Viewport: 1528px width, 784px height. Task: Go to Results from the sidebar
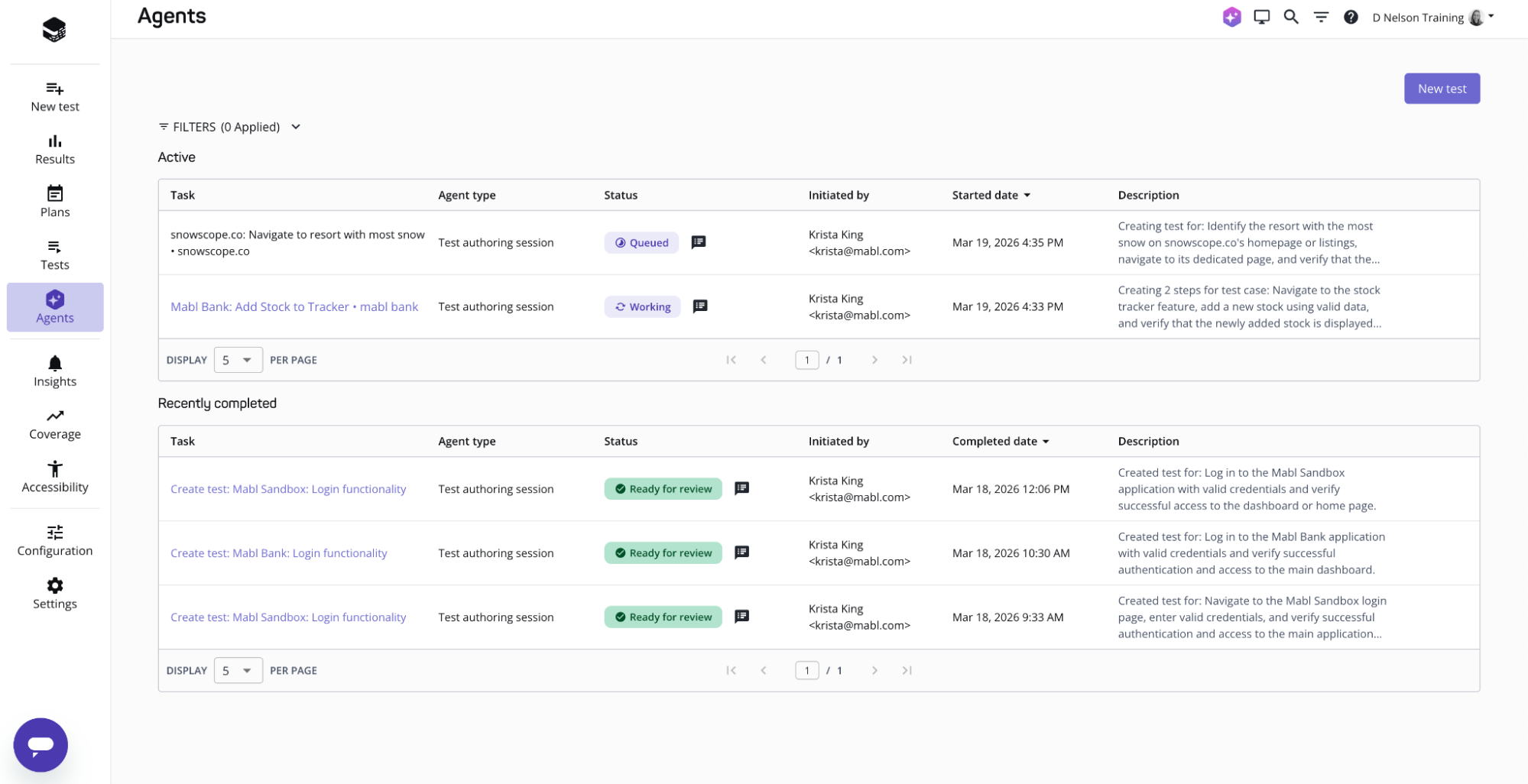[54, 148]
